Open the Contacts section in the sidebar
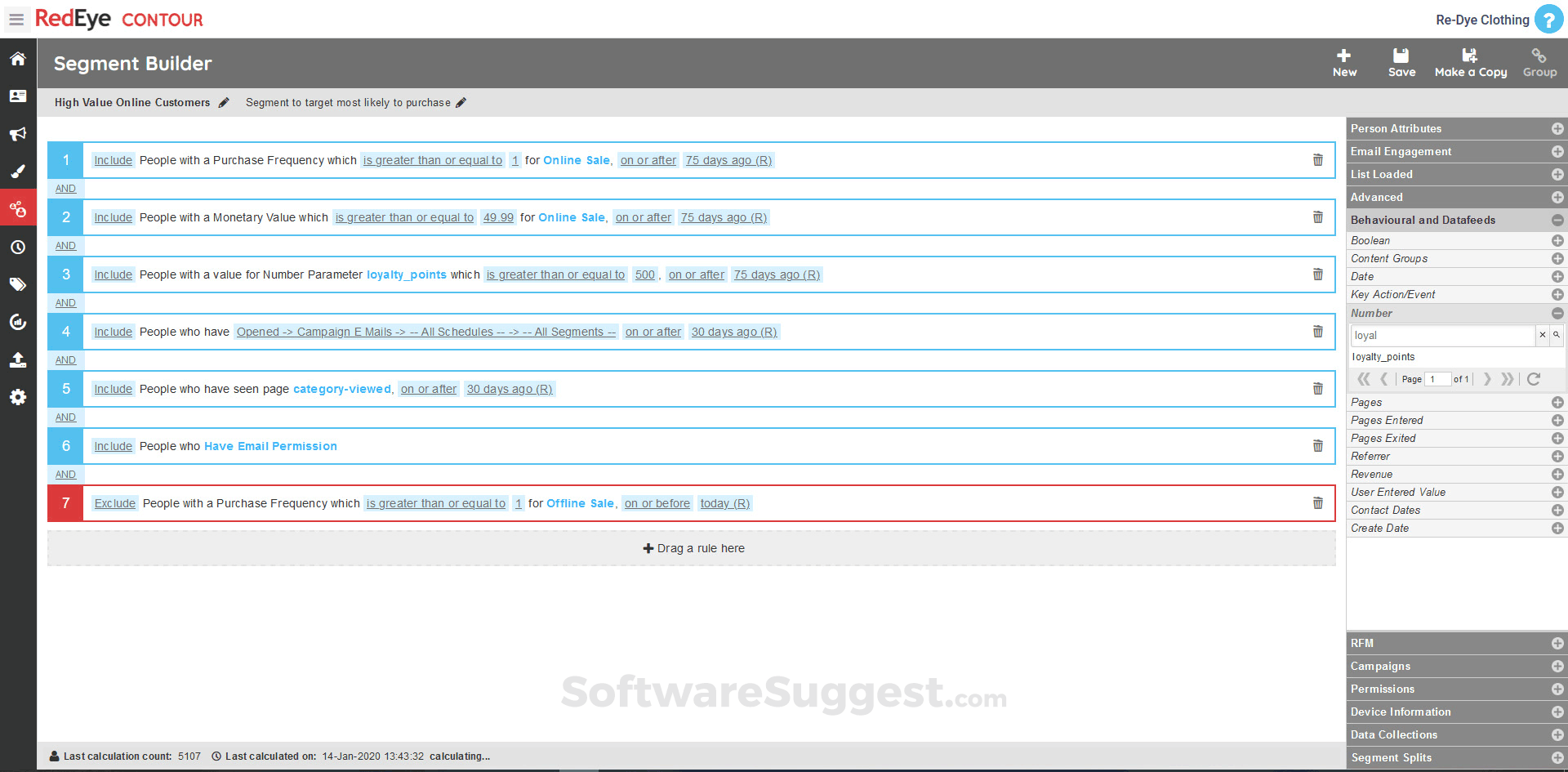The image size is (1568, 772). (17, 96)
